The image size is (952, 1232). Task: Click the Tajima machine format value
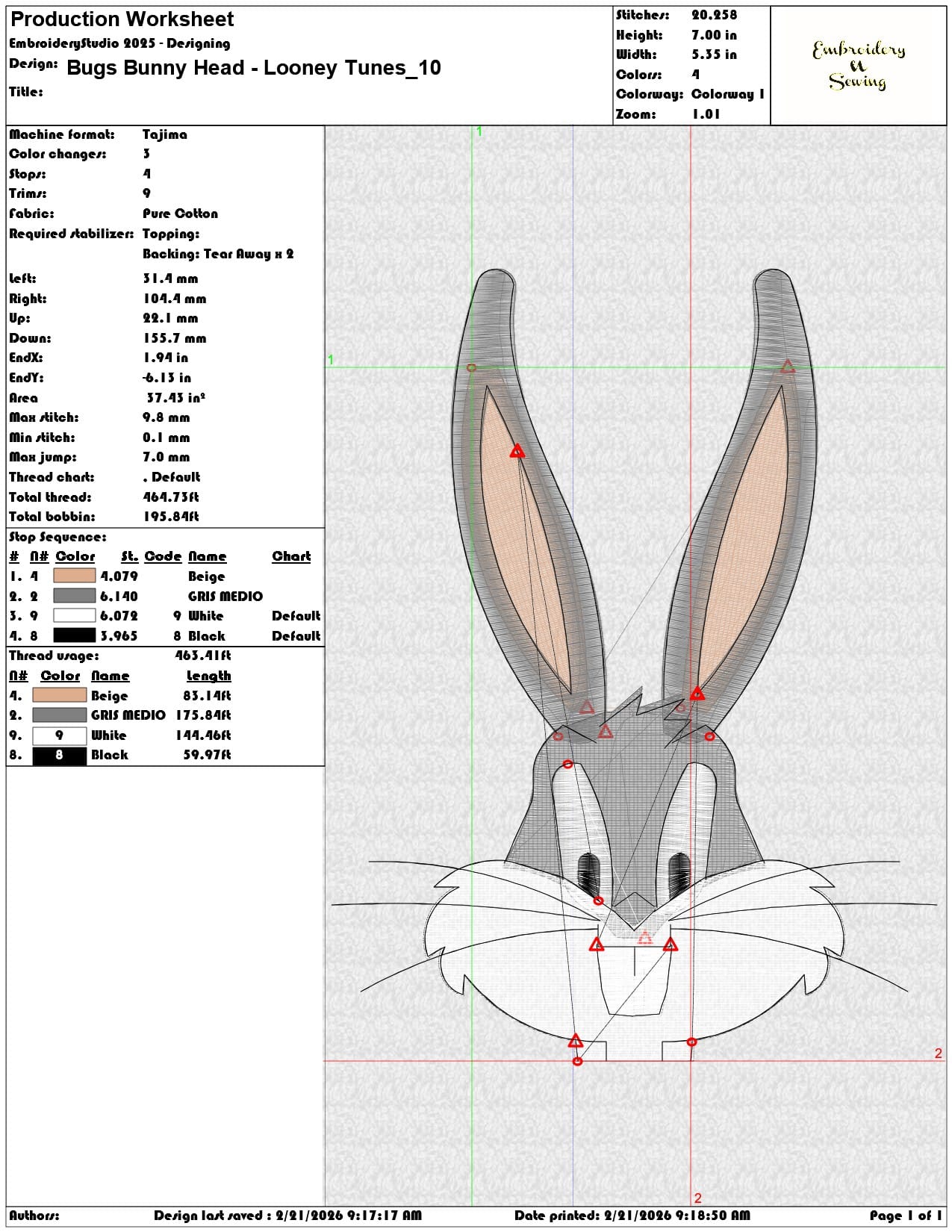coord(165,134)
